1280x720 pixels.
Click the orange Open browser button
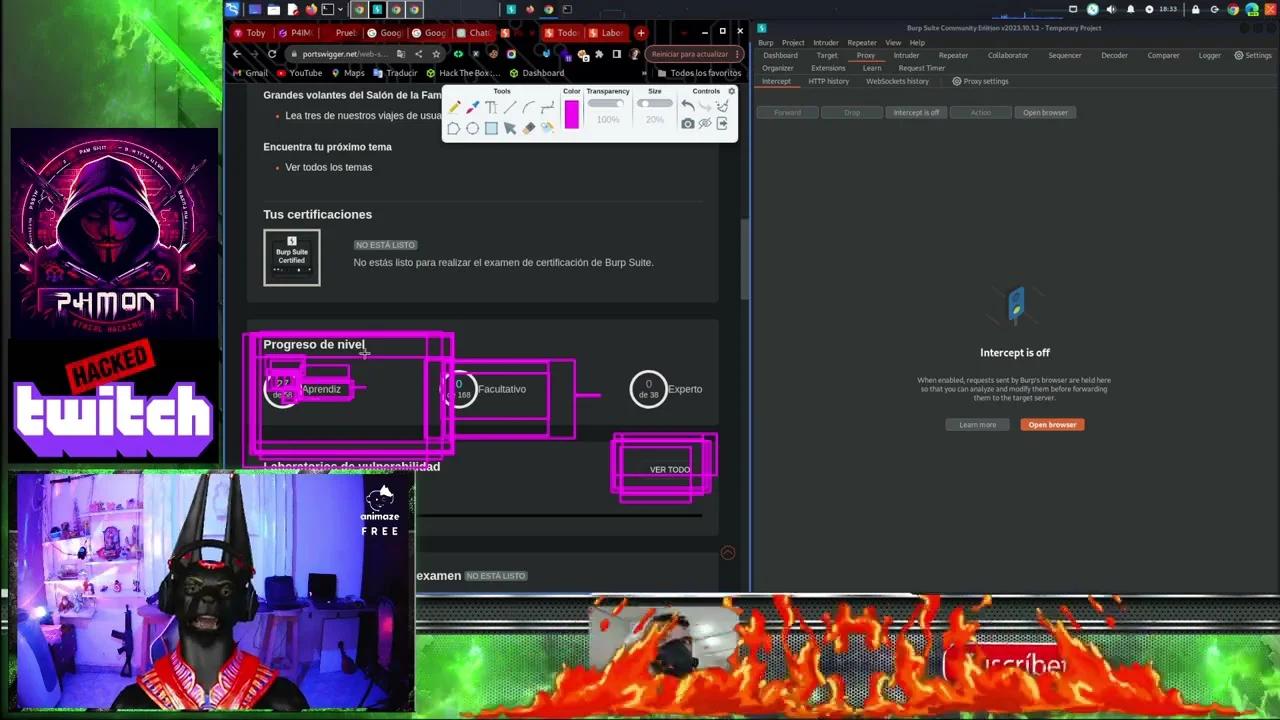pos(1052,425)
